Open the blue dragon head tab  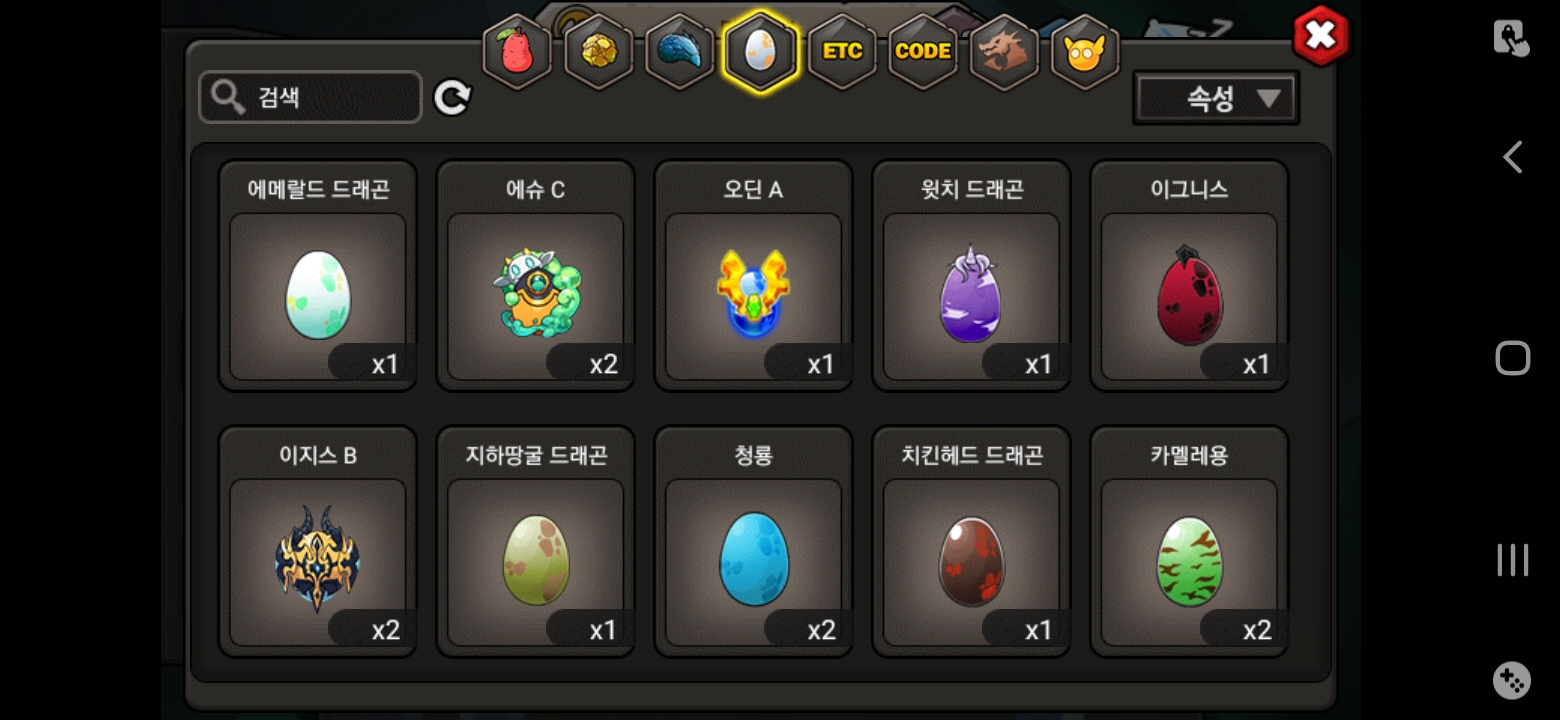[680, 52]
